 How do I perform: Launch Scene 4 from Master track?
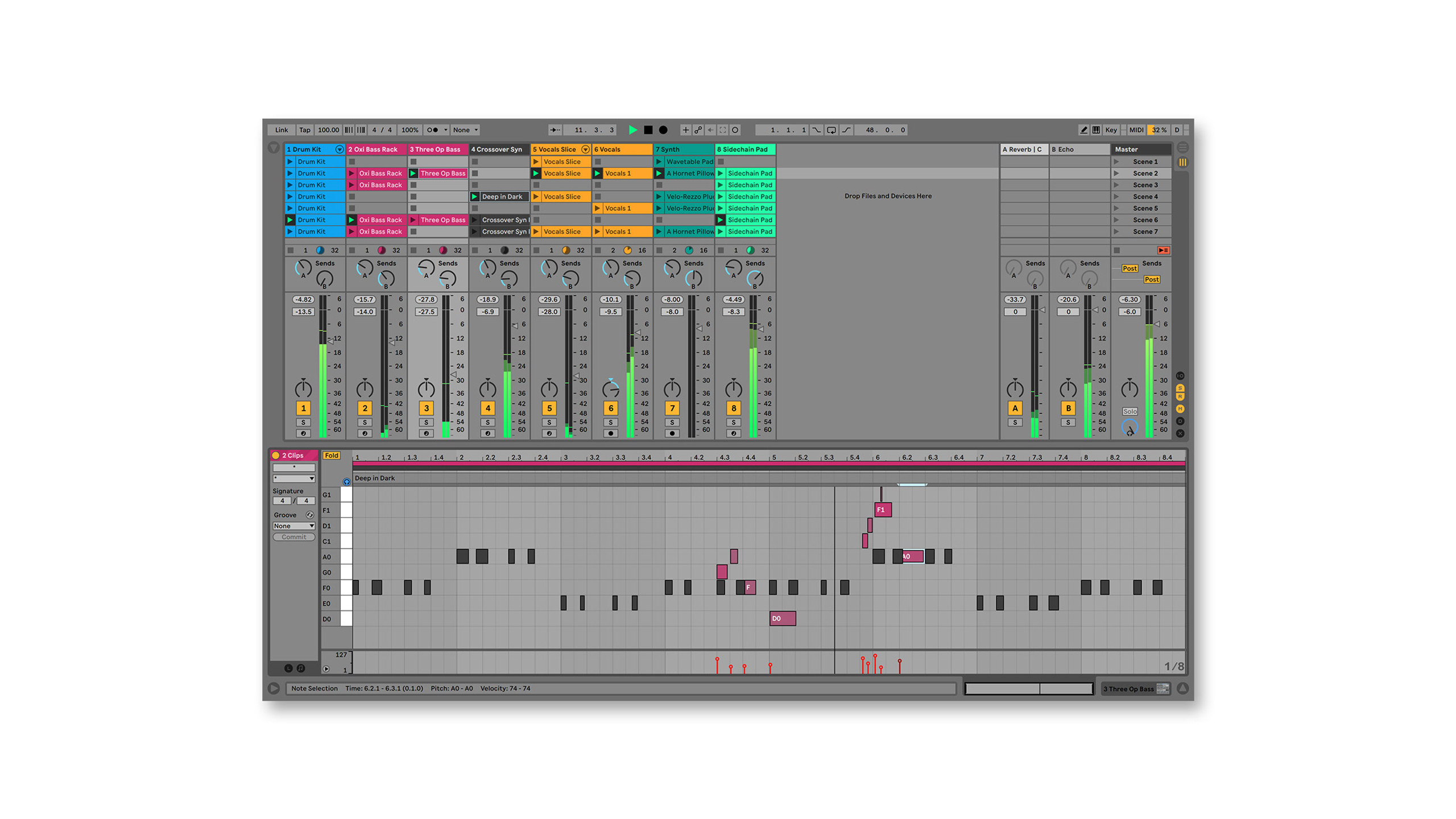tap(1116, 197)
